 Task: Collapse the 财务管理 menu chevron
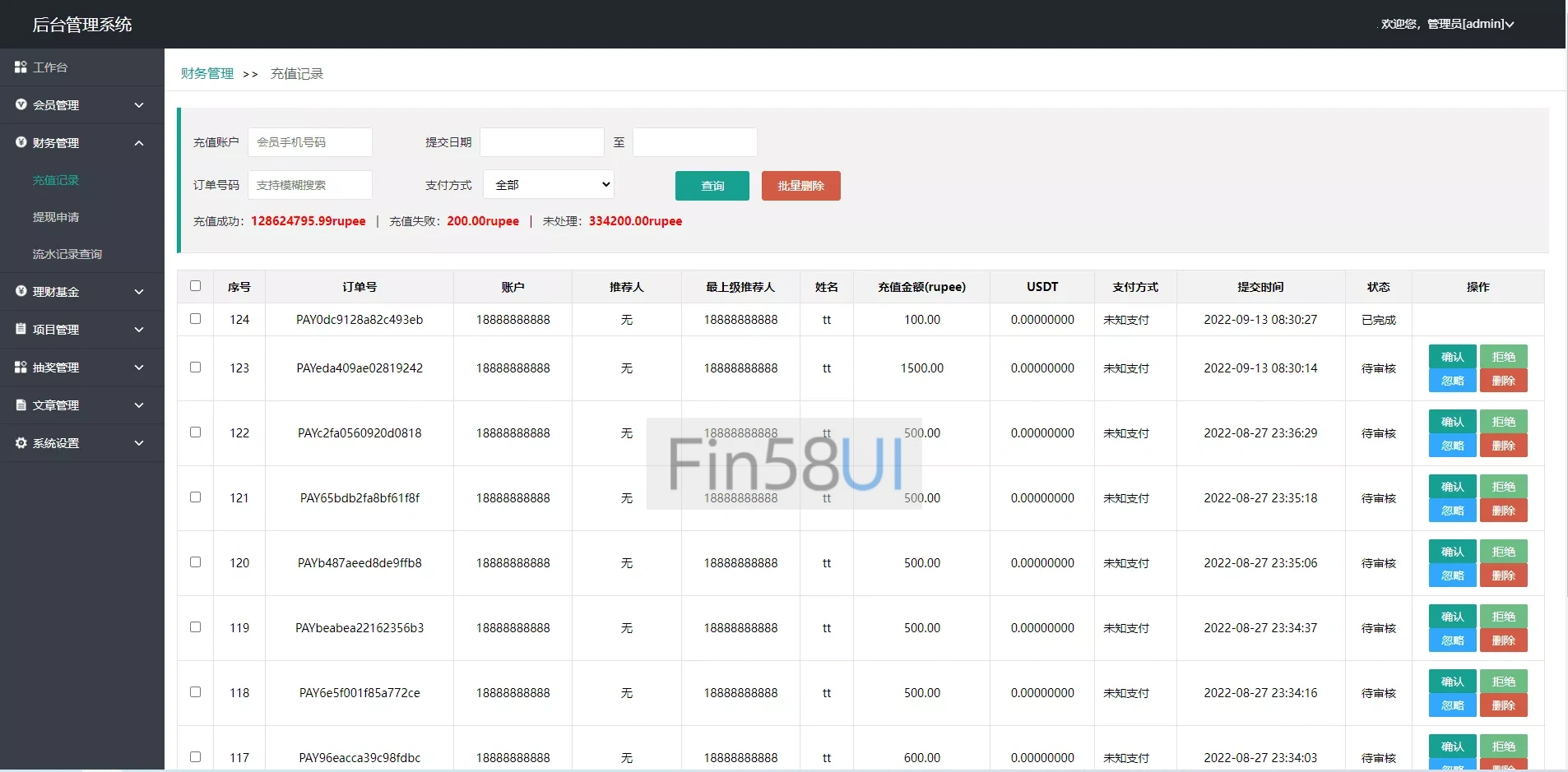click(x=139, y=143)
